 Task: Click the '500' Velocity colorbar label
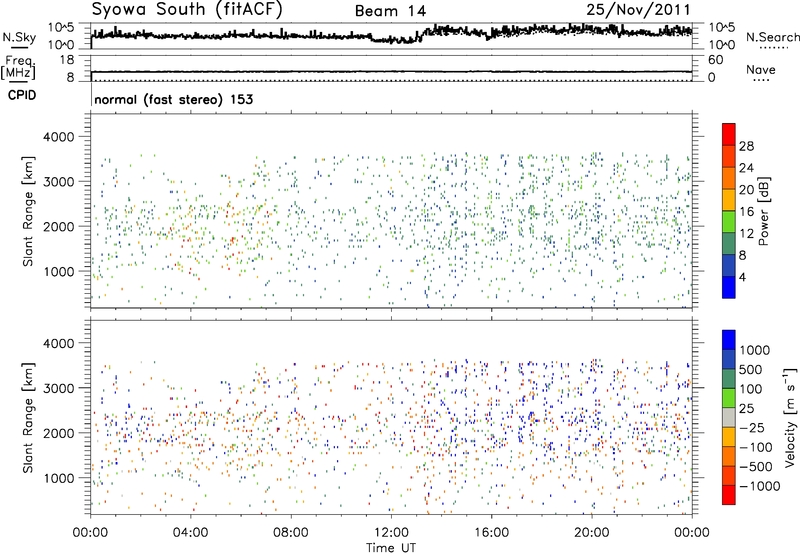[x=751, y=370]
